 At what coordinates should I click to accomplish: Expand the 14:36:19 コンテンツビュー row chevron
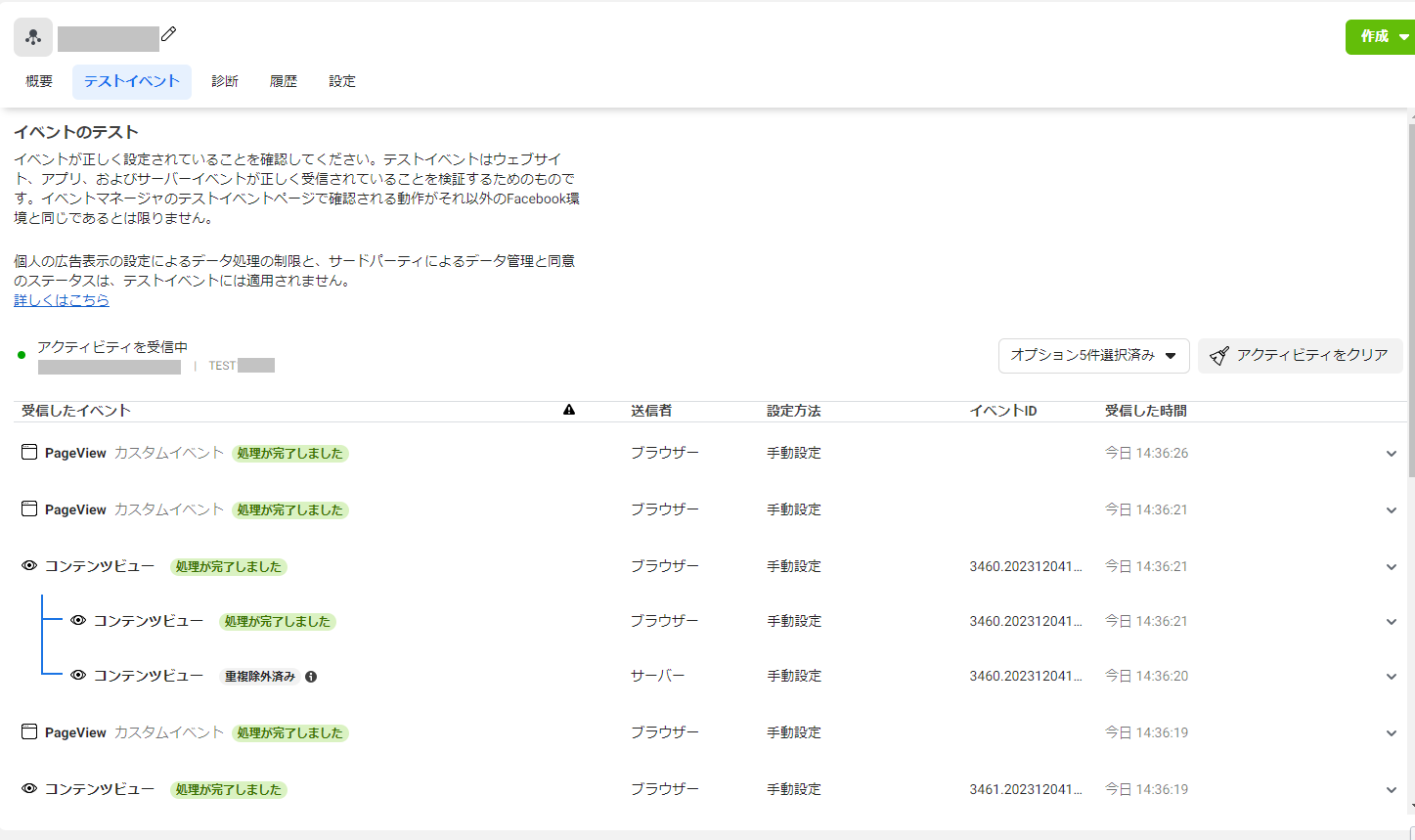(1391, 790)
